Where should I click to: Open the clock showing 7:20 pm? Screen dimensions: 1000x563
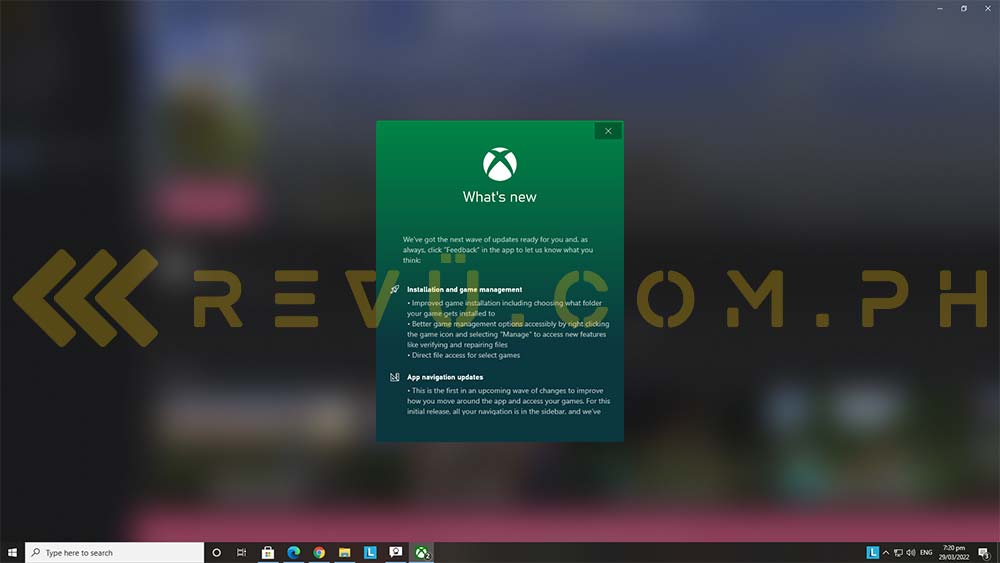pos(953,552)
